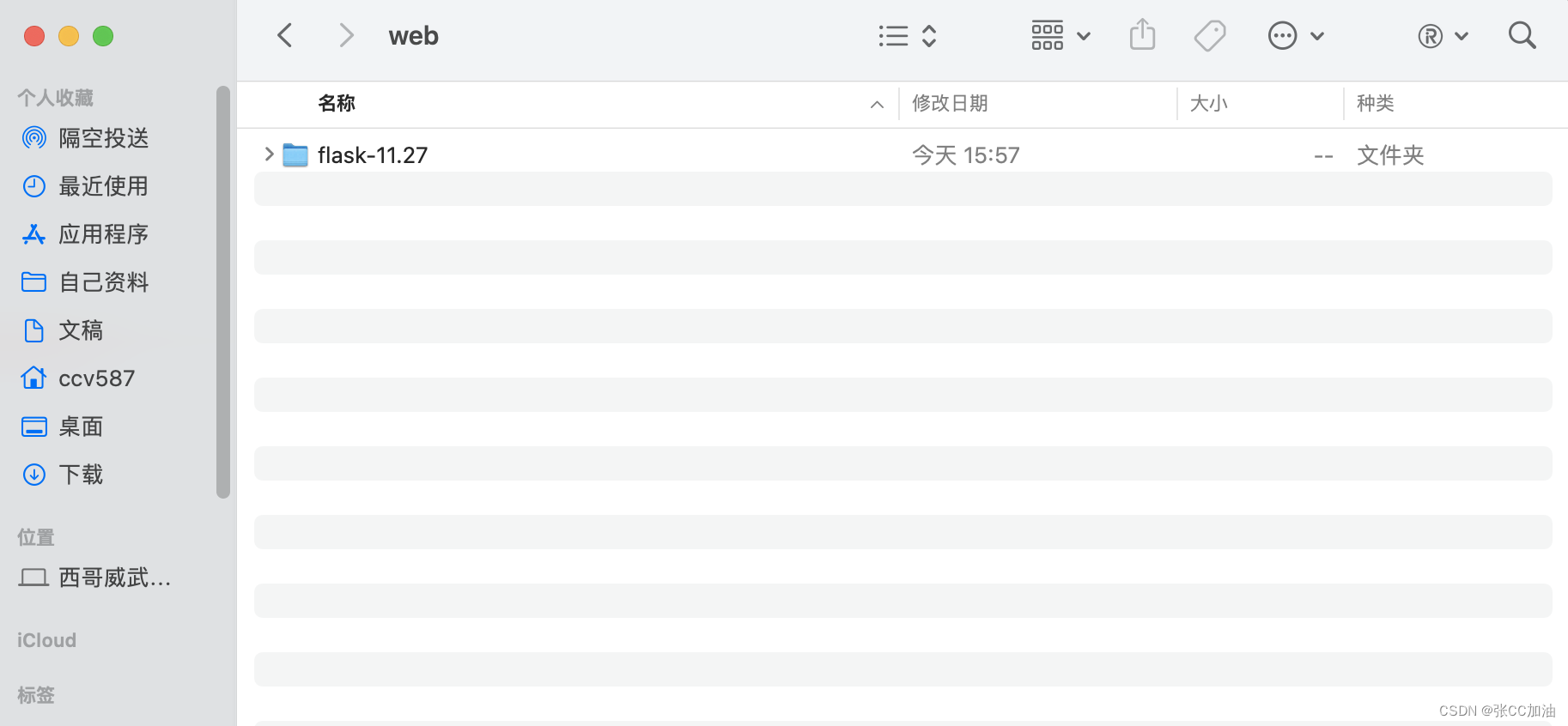The height and width of the screenshot is (726, 1568).
Task: Click the web window title
Action: [x=414, y=36]
